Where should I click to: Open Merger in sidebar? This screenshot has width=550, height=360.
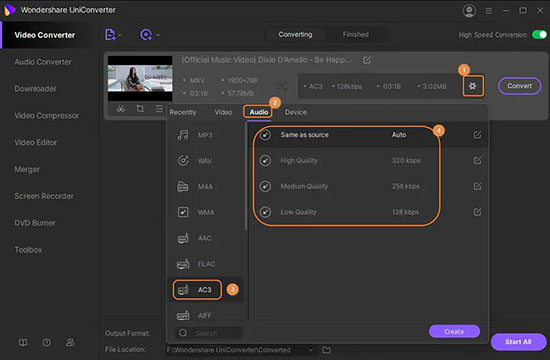pos(27,169)
